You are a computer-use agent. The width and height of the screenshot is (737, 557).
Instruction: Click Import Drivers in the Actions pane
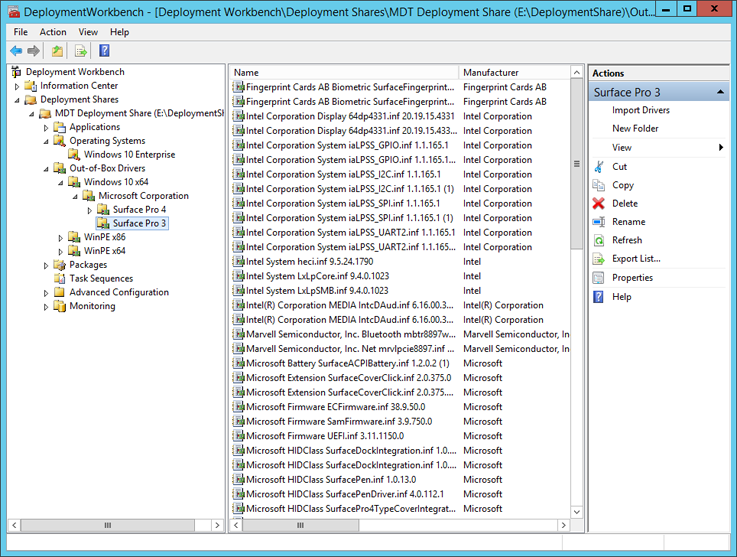point(641,110)
